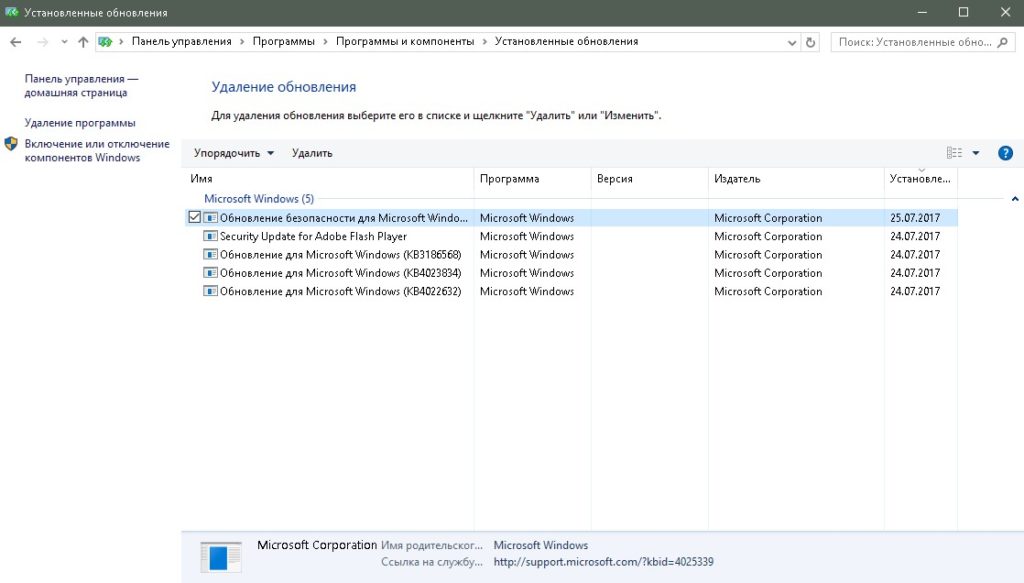Open the view options dropdown arrow
This screenshot has width=1024, height=583.
[x=976, y=153]
